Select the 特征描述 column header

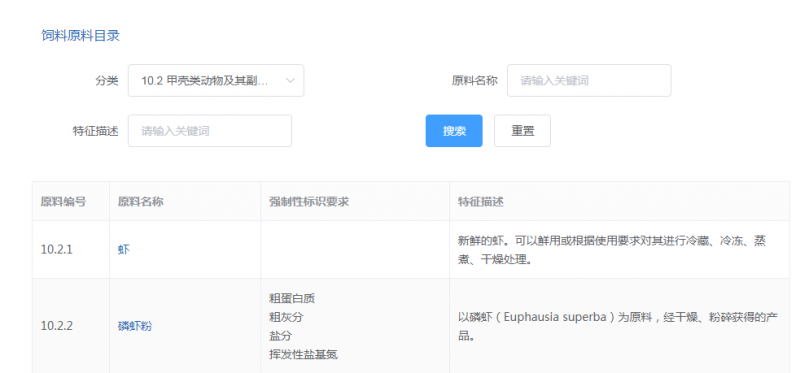pyautogui.click(x=481, y=202)
